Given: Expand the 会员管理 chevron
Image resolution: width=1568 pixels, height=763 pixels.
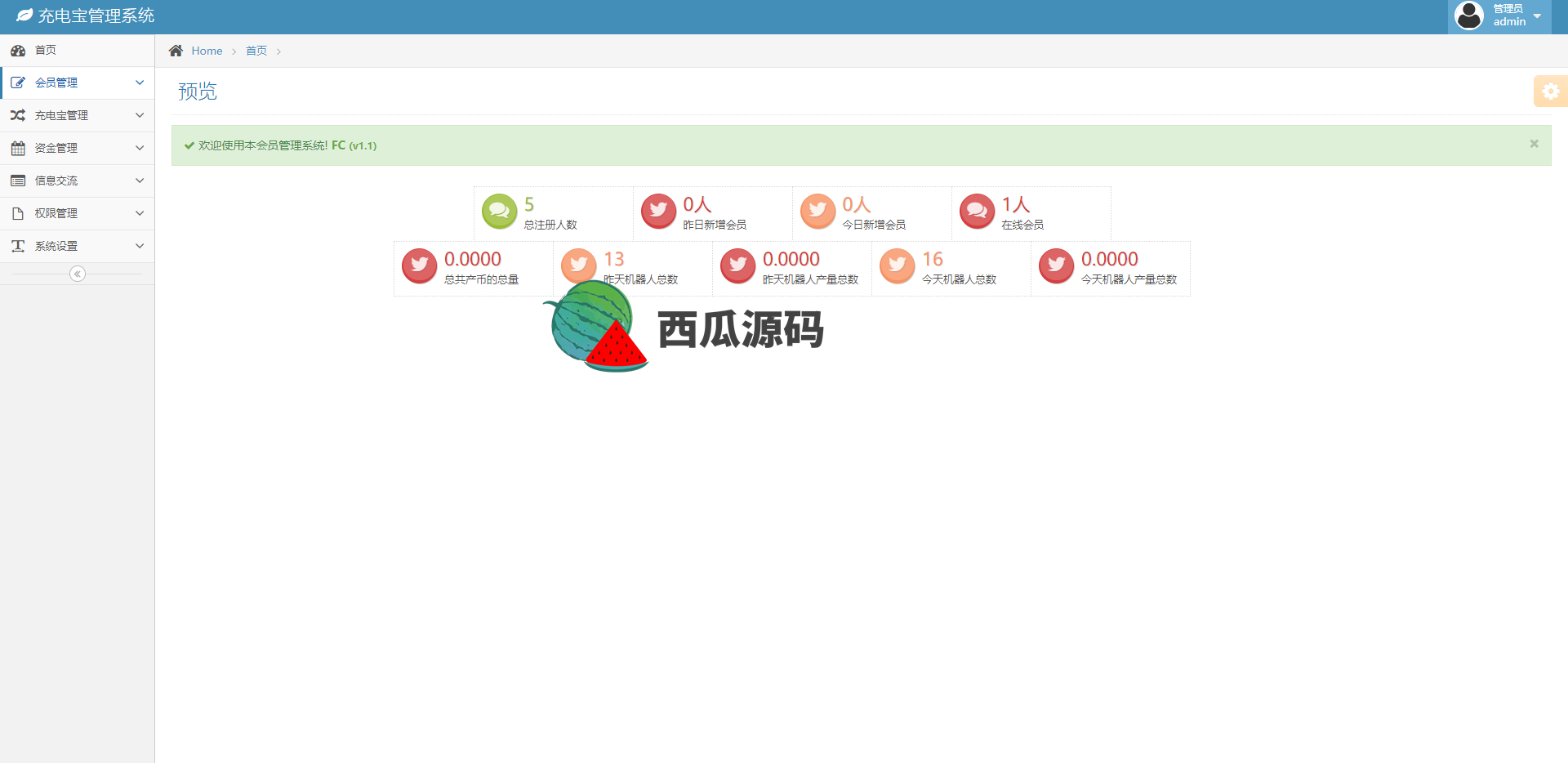Looking at the screenshot, I should click(x=140, y=83).
